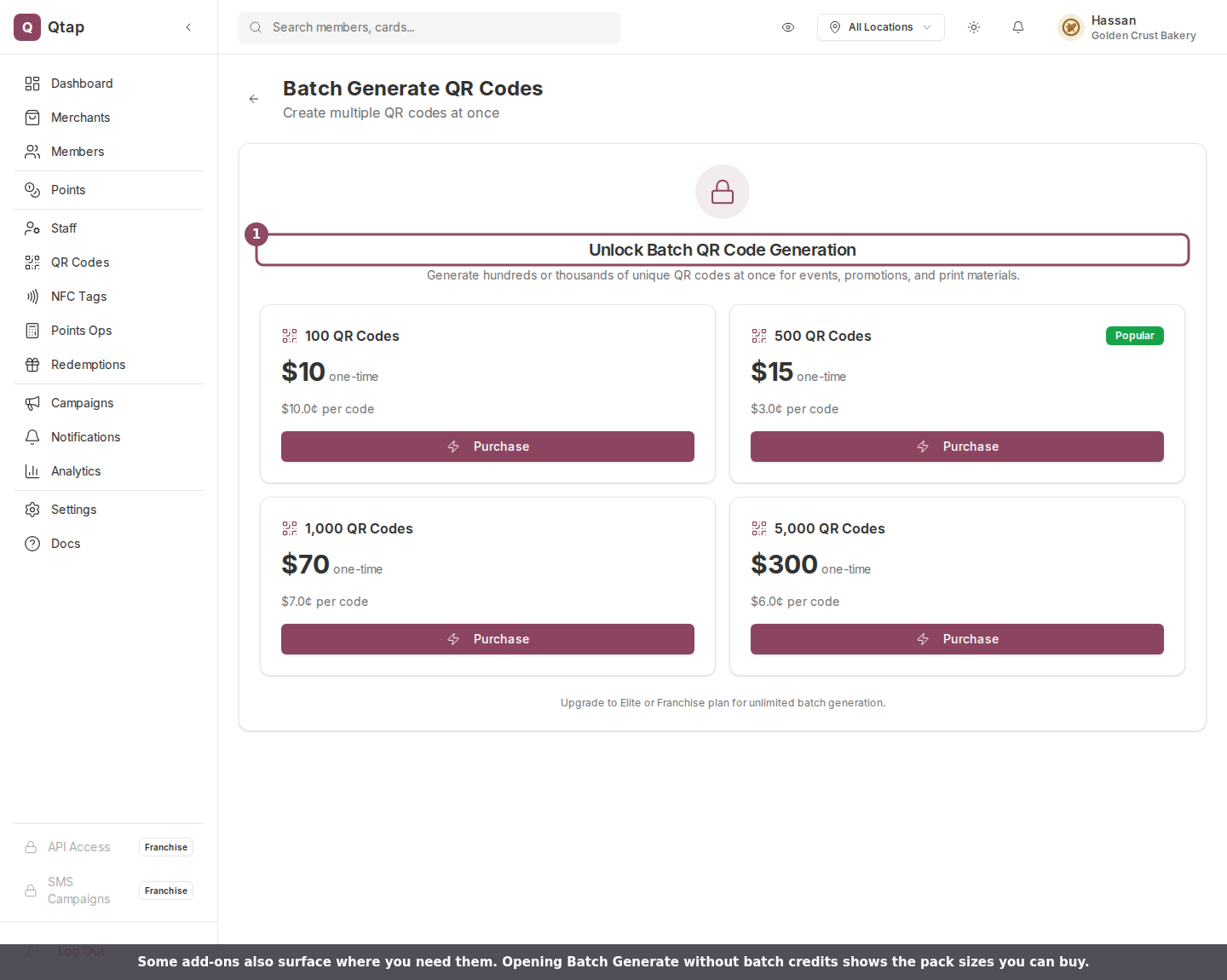
Task: Click the Analytics chart icon
Action: click(32, 471)
